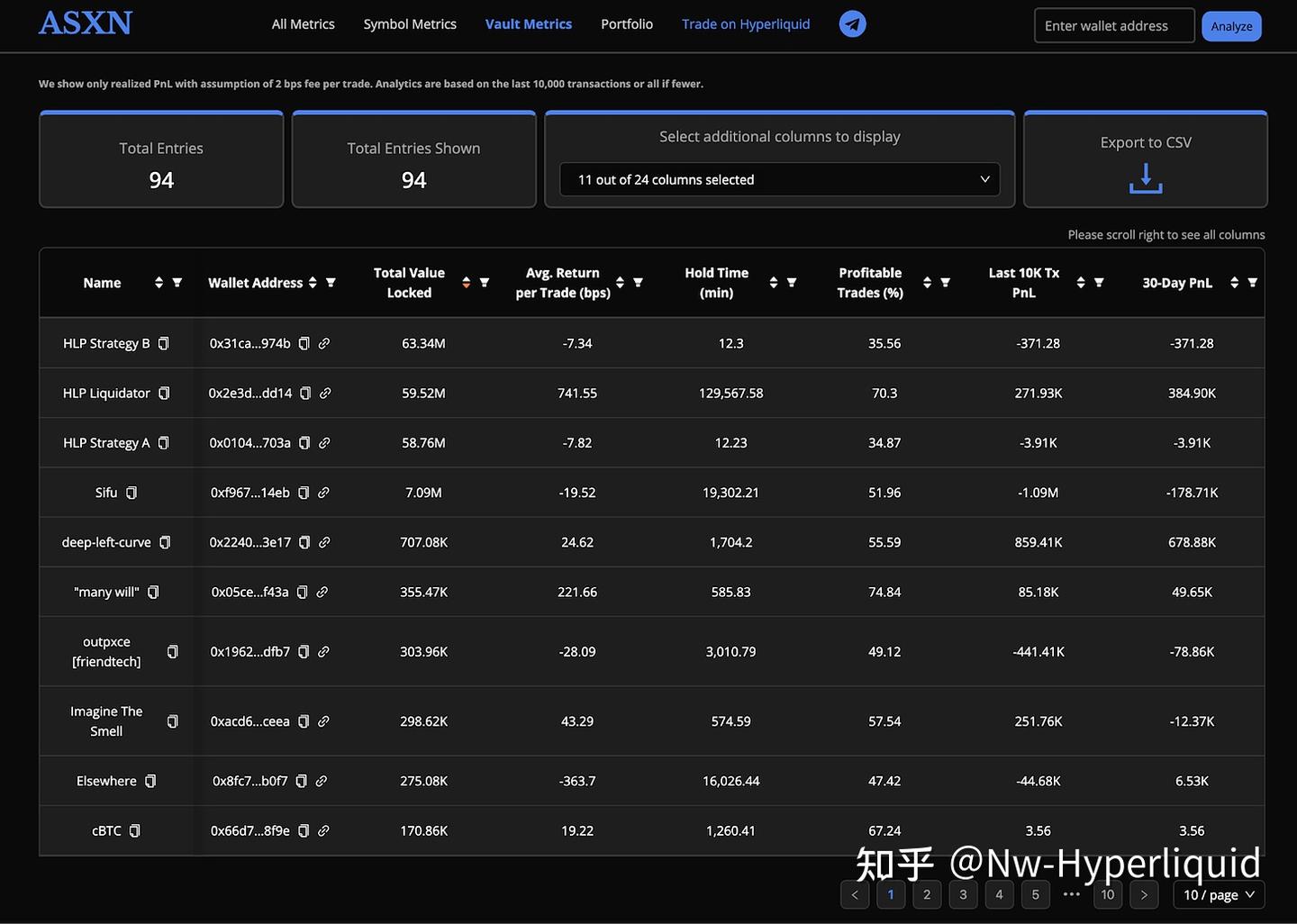
Task: Open filter for 30-Day PnL column
Action: [1252, 283]
